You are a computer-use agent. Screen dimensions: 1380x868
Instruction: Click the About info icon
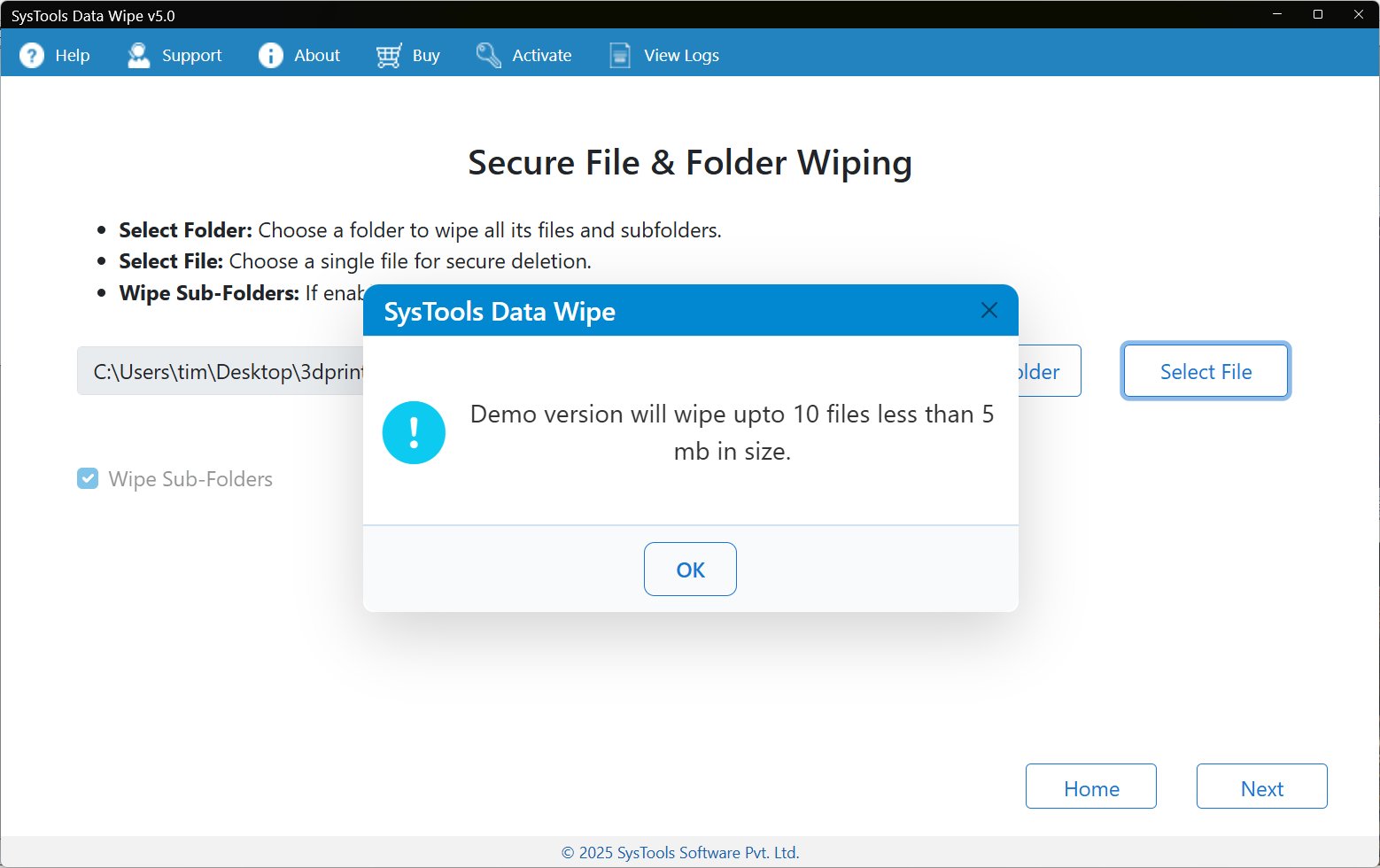pyautogui.click(x=270, y=56)
